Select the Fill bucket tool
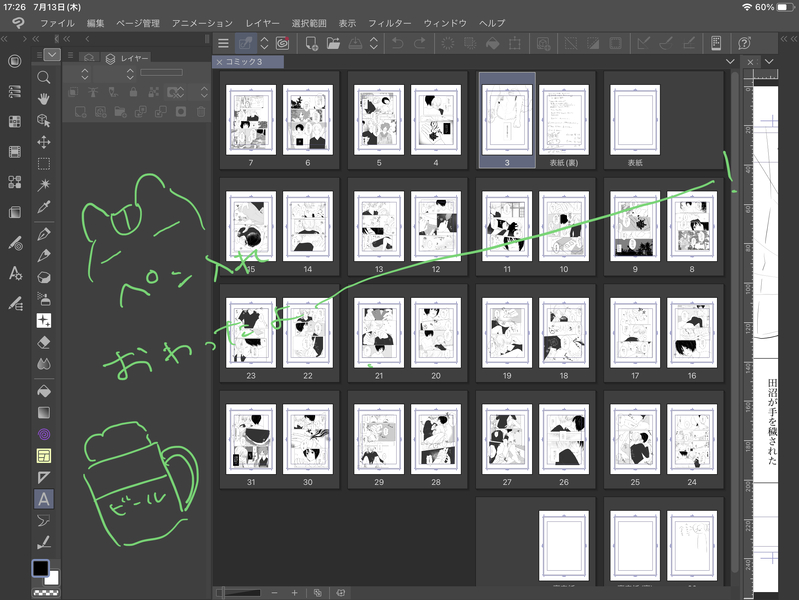The width and height of the screenshot is (799, 600). point(44,391)
